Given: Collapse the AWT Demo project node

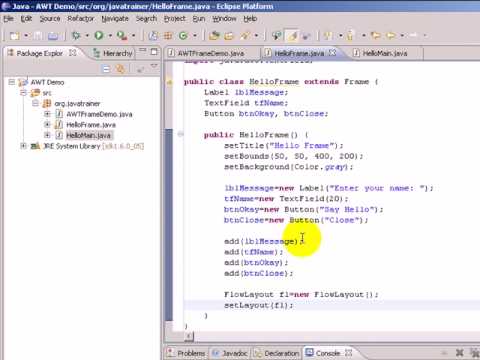Looking at the screenshot, I should pos(12,82).
